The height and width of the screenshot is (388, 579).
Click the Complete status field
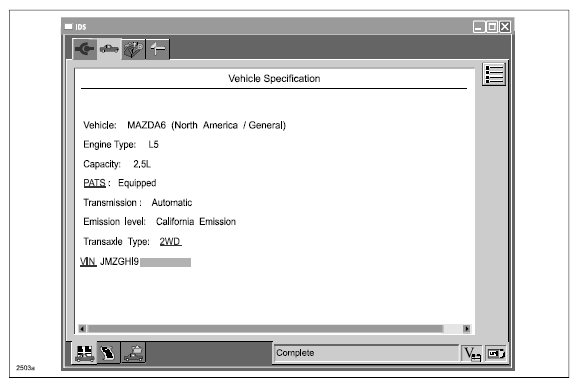366,353
